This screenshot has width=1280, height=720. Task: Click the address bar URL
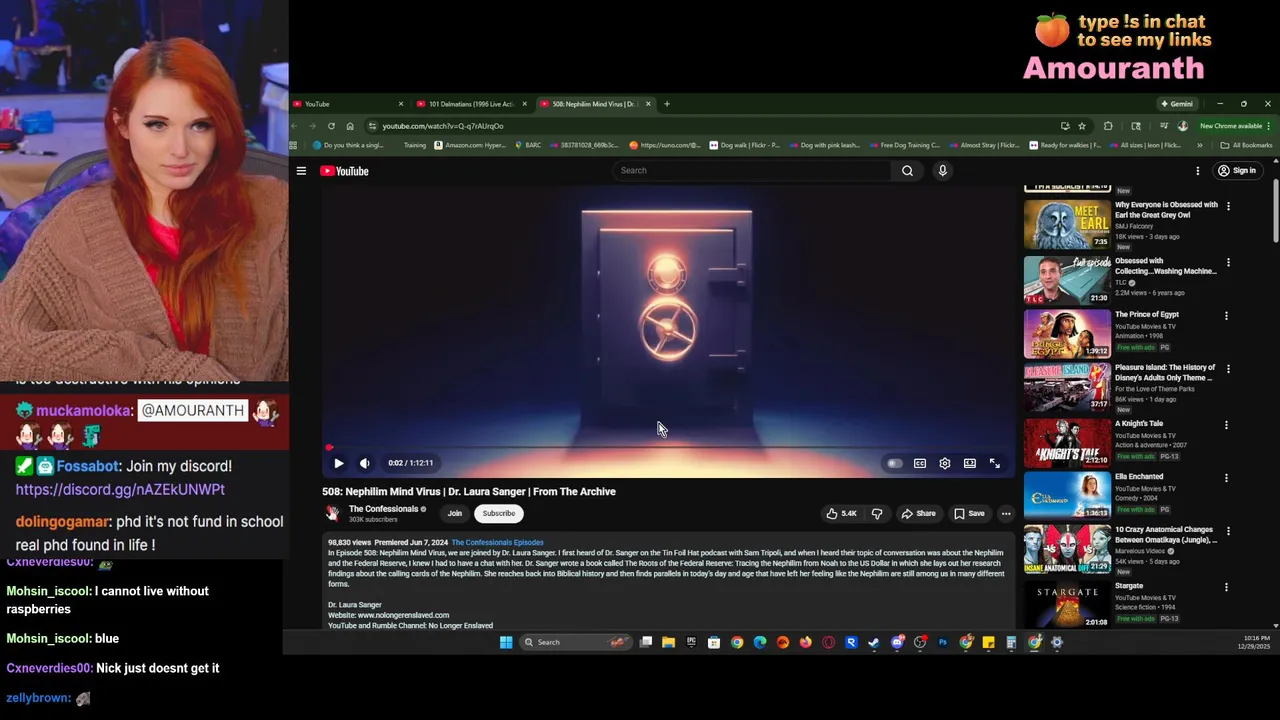442,126
